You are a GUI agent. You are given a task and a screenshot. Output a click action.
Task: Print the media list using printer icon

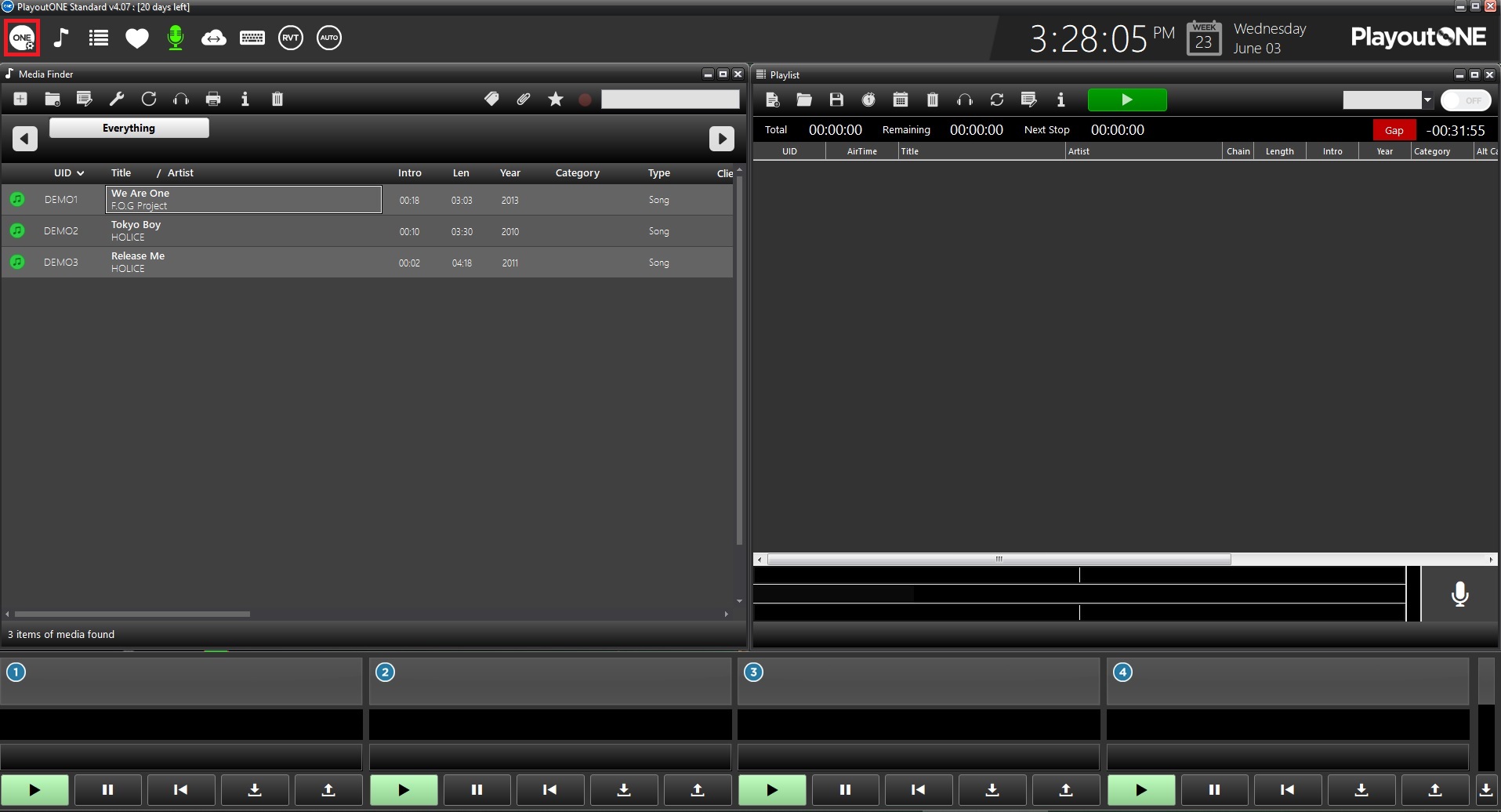pyautogui.click(x=213, y=99)
